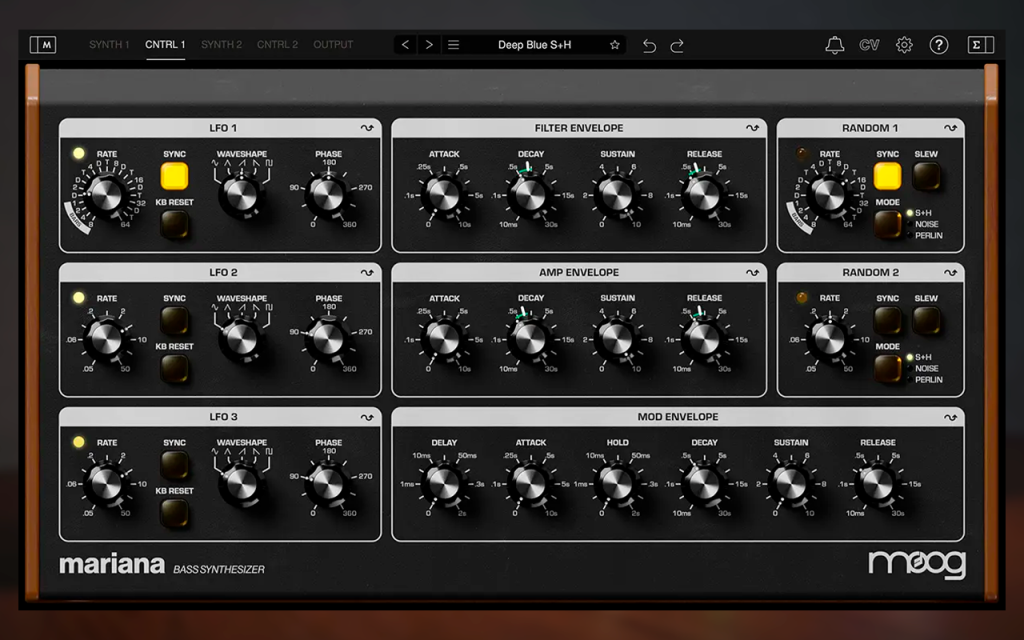Click Amp Envelope modulation assign icon
Viewport: 1024px width, 640px height.
pos(752,272)
